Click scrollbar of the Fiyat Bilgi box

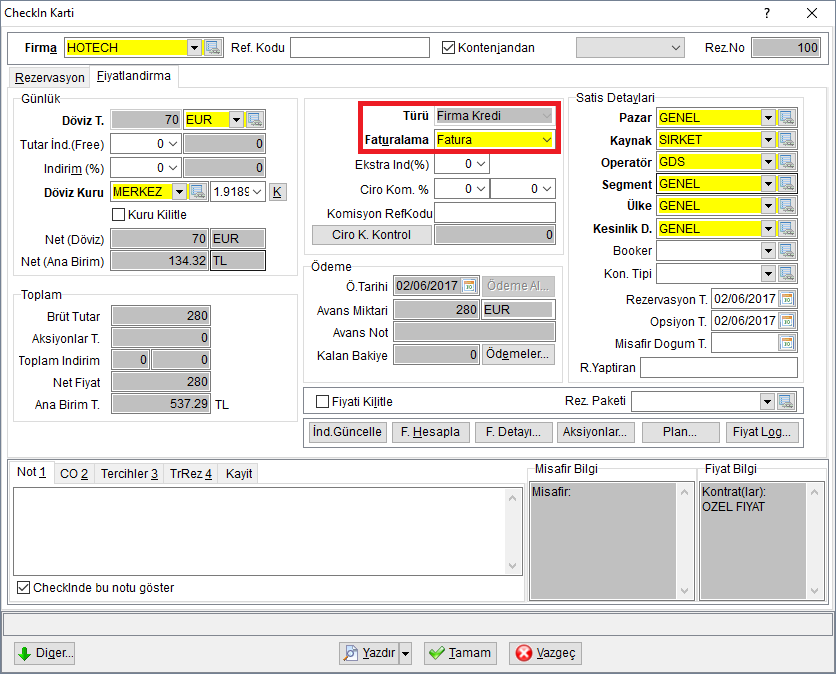[814, 541]
